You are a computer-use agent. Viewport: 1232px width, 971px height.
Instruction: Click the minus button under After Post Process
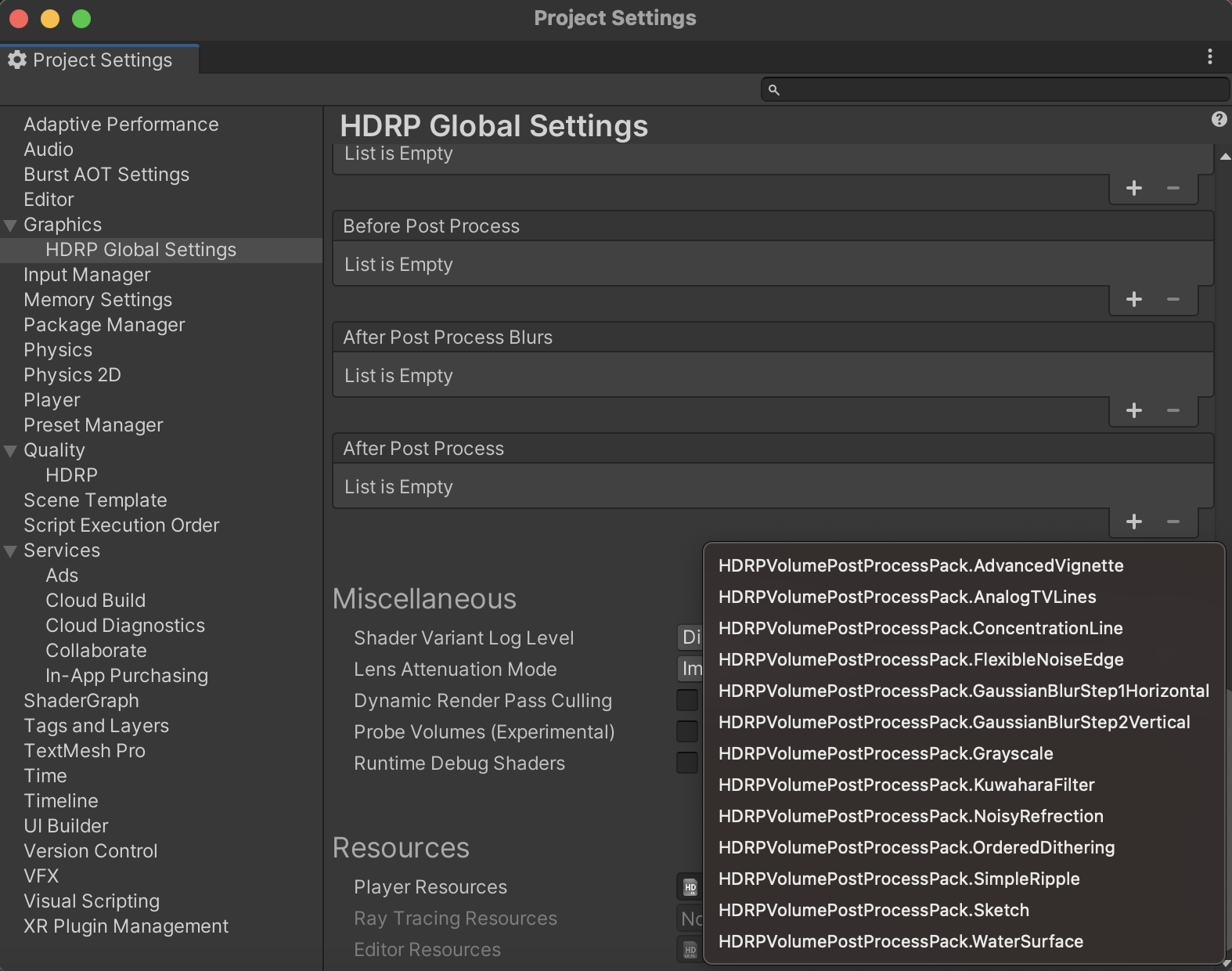[x=1173, y=522]
